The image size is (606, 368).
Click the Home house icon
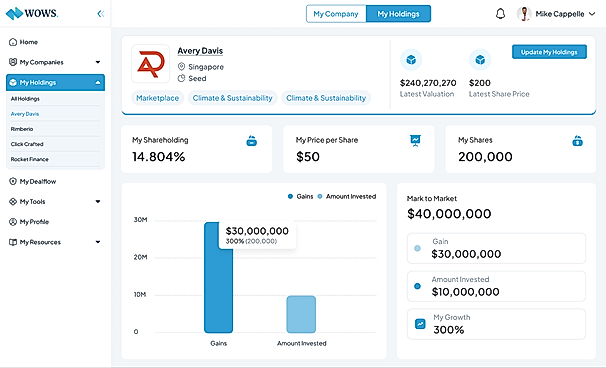pos(13,42)
